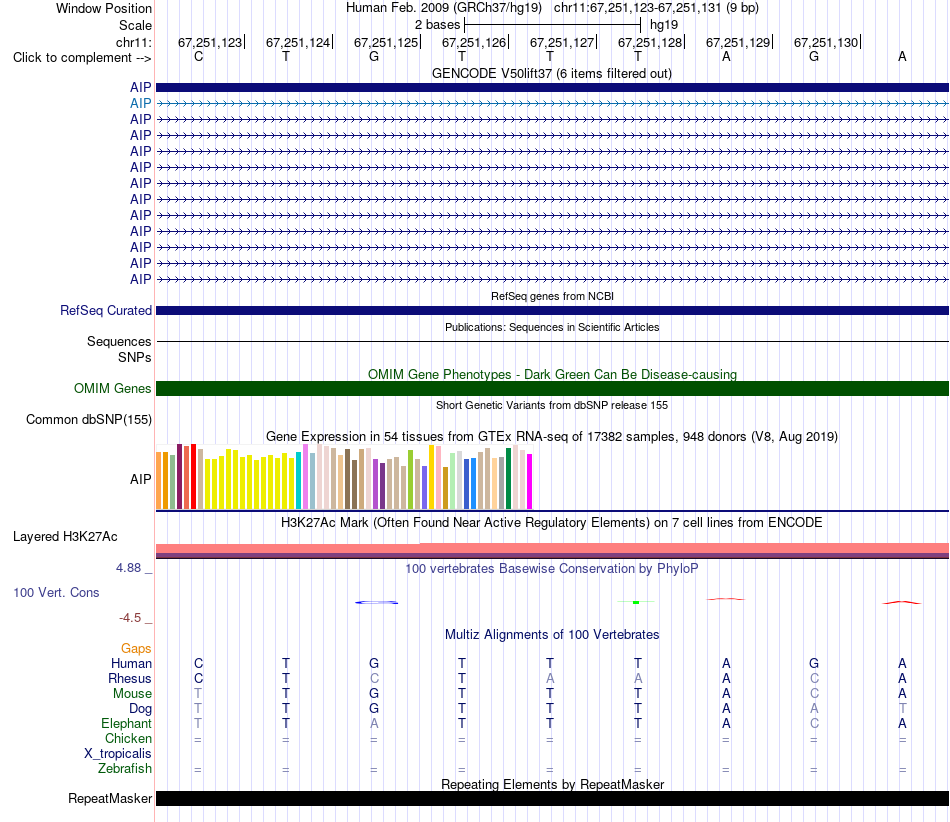Select the Rhesus alignment row label
Screen dimensions: 950x822
coord(130,678)
